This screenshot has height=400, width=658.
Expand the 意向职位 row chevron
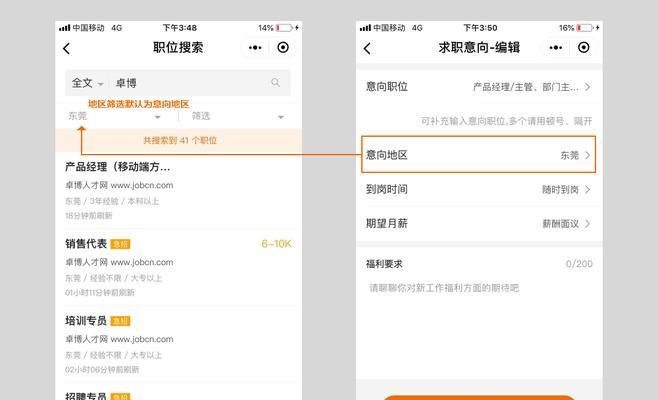pos(588,87)
